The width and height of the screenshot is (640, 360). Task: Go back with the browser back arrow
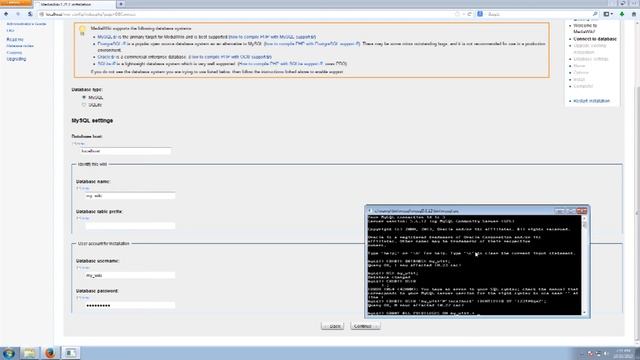click(6, 14)
